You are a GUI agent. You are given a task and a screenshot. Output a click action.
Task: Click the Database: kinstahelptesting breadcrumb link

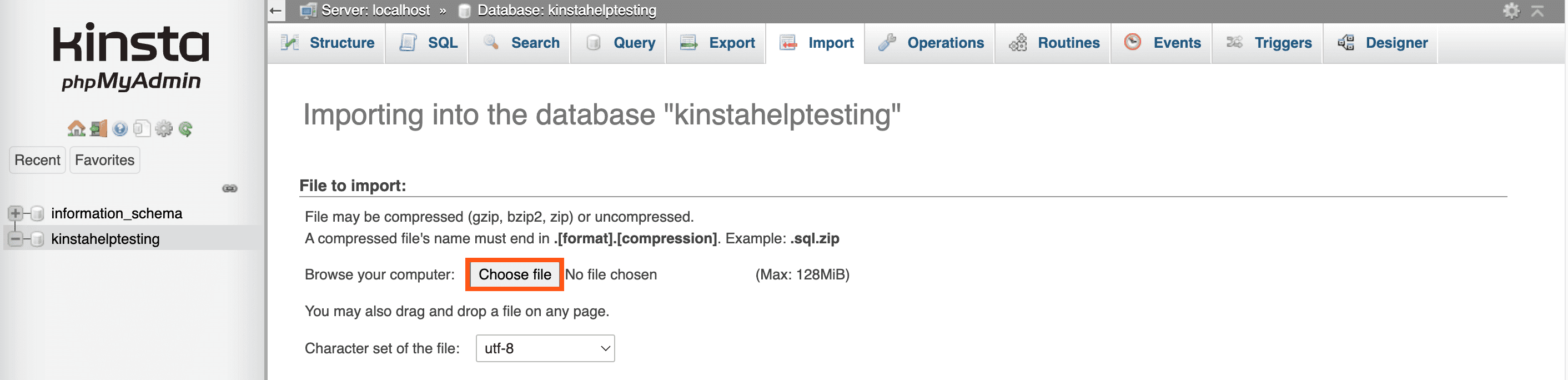tap(566, 10)
